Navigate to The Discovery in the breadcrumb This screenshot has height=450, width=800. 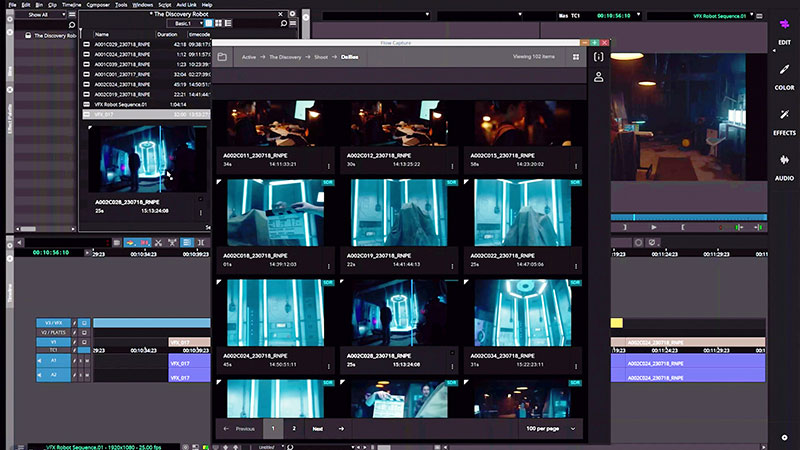pos(285,57)
